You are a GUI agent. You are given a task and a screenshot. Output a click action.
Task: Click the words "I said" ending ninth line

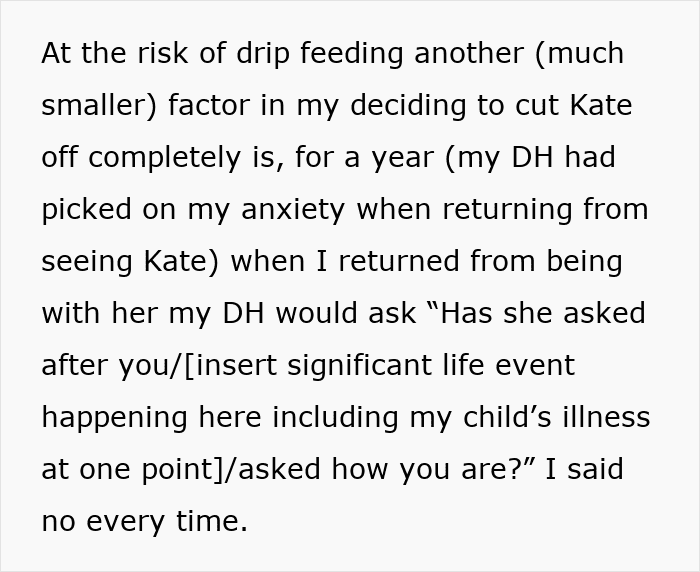(584, 469)
